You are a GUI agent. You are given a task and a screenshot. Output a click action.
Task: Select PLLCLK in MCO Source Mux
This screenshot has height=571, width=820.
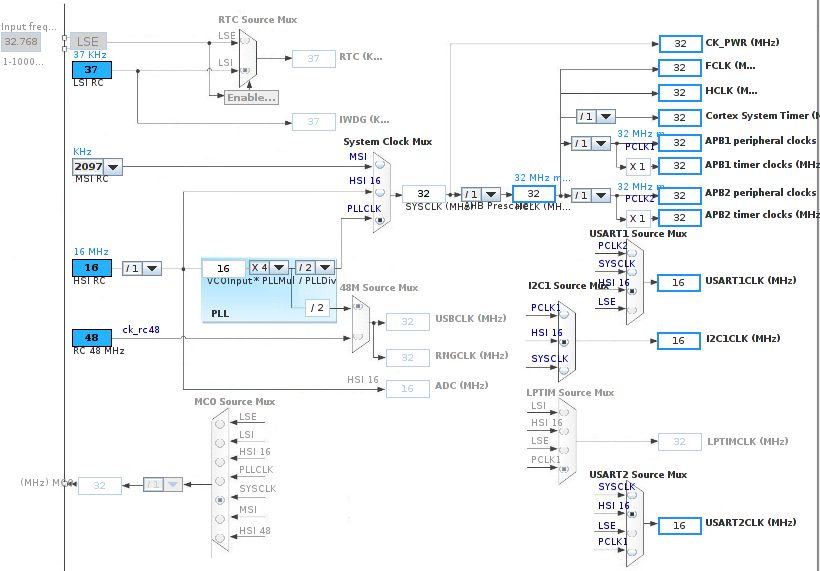coord(220,481)
